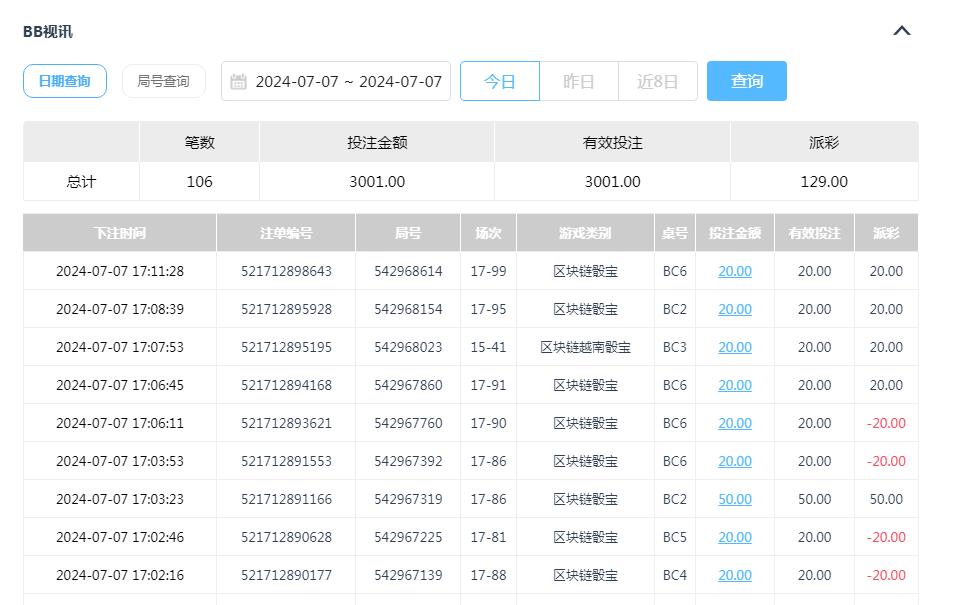
Task: Select the 总计 summary row
Action: [80, 182]
